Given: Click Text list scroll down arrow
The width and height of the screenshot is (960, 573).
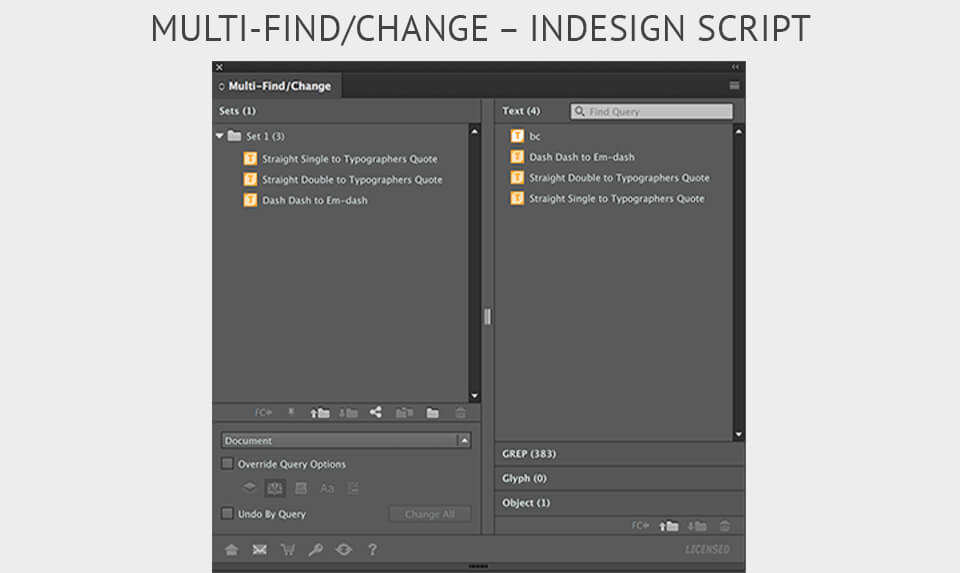Looking at the screenshot, I should click(x=739, y=434).
